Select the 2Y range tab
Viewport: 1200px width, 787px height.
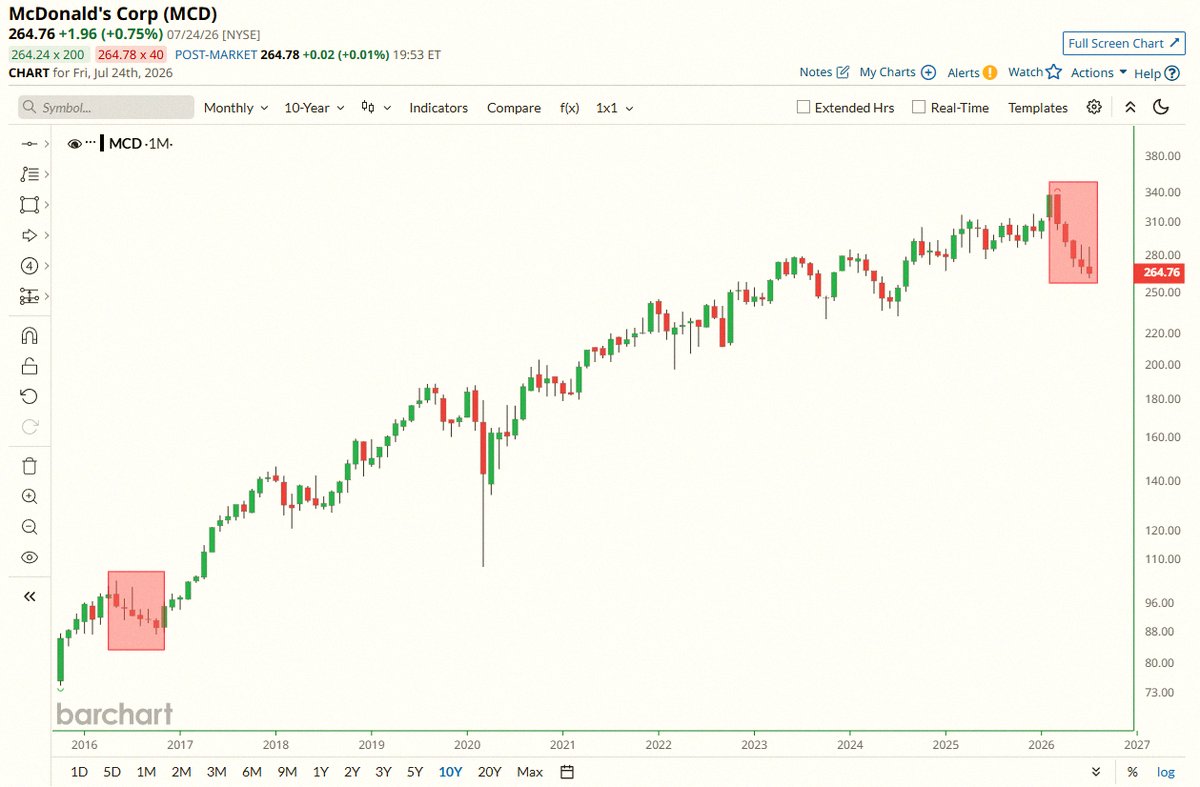[x=352, y=772]
